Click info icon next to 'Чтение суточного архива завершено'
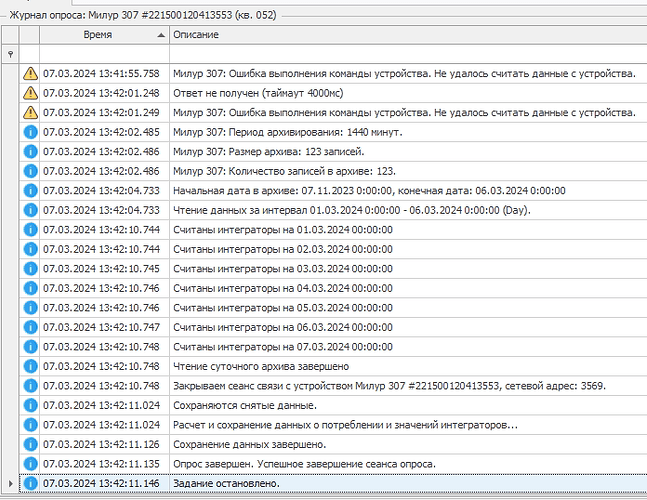 pos(29,366)
